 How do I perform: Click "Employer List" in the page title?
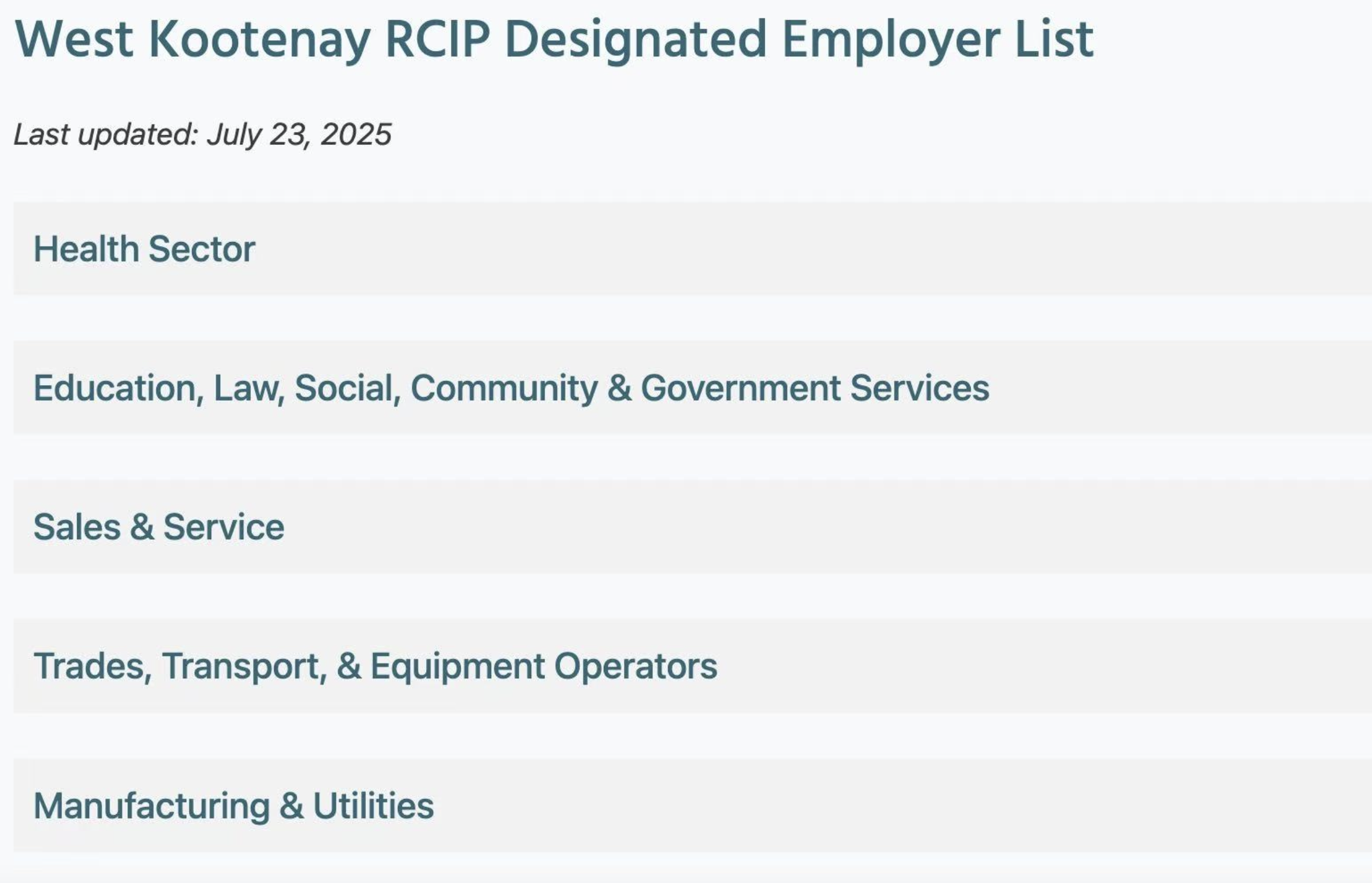pyautogui.click(x=938, y=40)
